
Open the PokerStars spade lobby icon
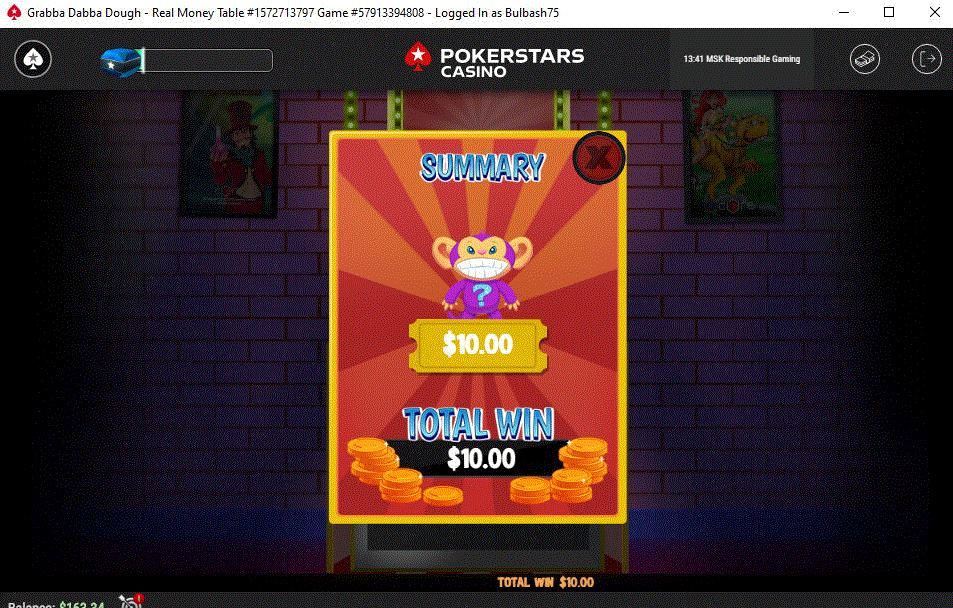tap(33, 59)
